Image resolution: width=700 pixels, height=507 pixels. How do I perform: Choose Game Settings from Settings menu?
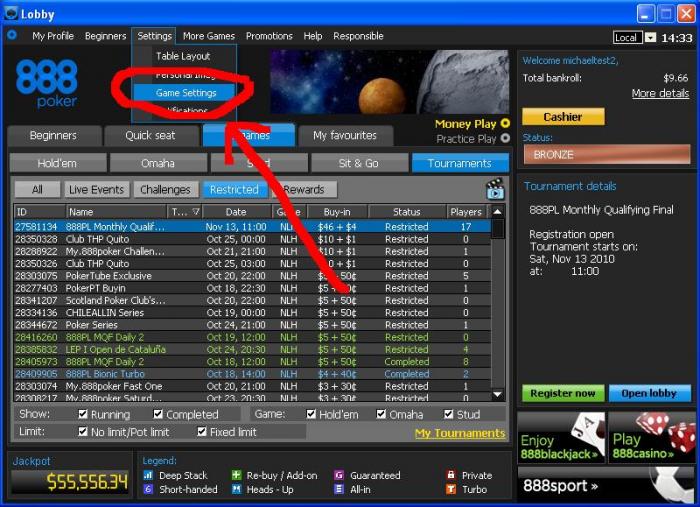coord(184,93)
